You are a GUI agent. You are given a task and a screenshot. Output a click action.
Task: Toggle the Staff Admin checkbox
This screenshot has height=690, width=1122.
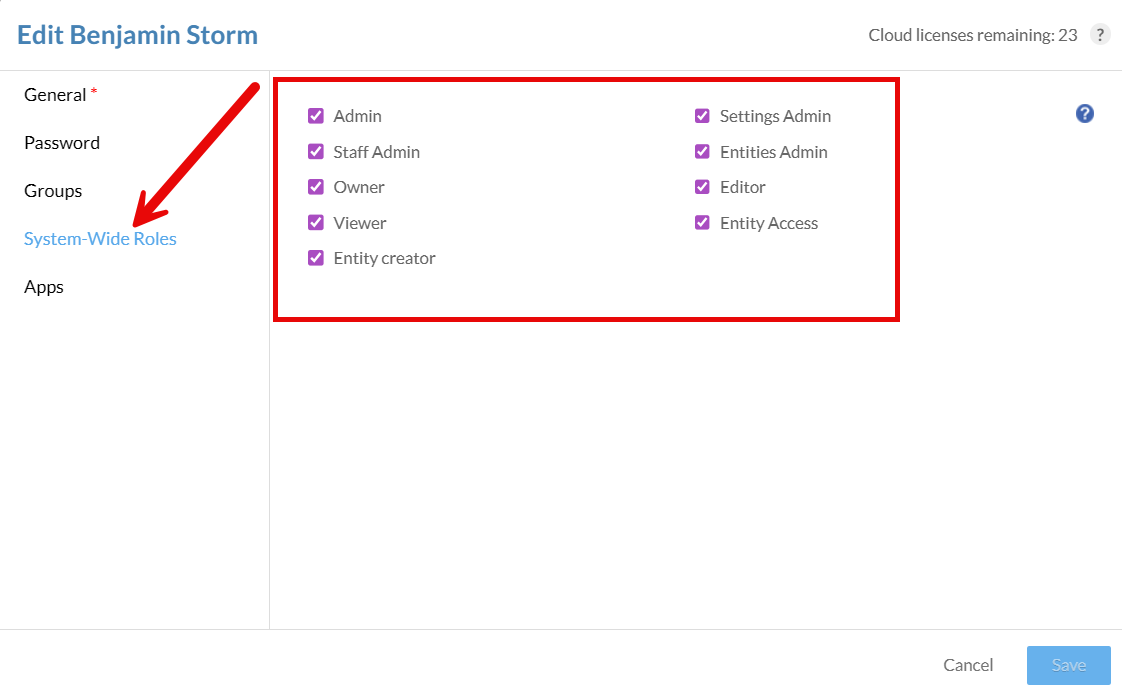[x=316, y=152]
